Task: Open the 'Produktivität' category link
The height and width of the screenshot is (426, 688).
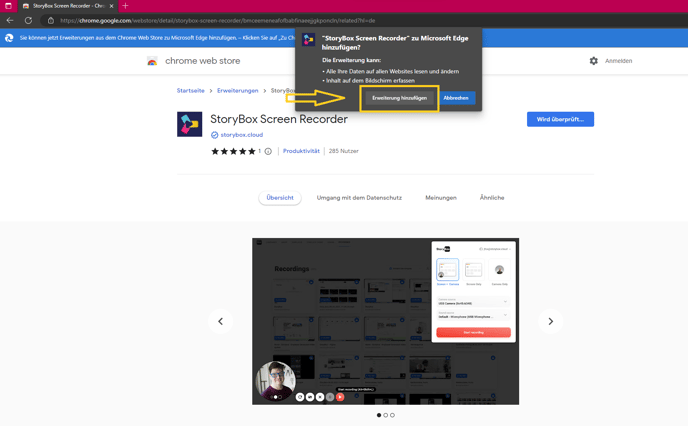Action: tap(301, 151)
